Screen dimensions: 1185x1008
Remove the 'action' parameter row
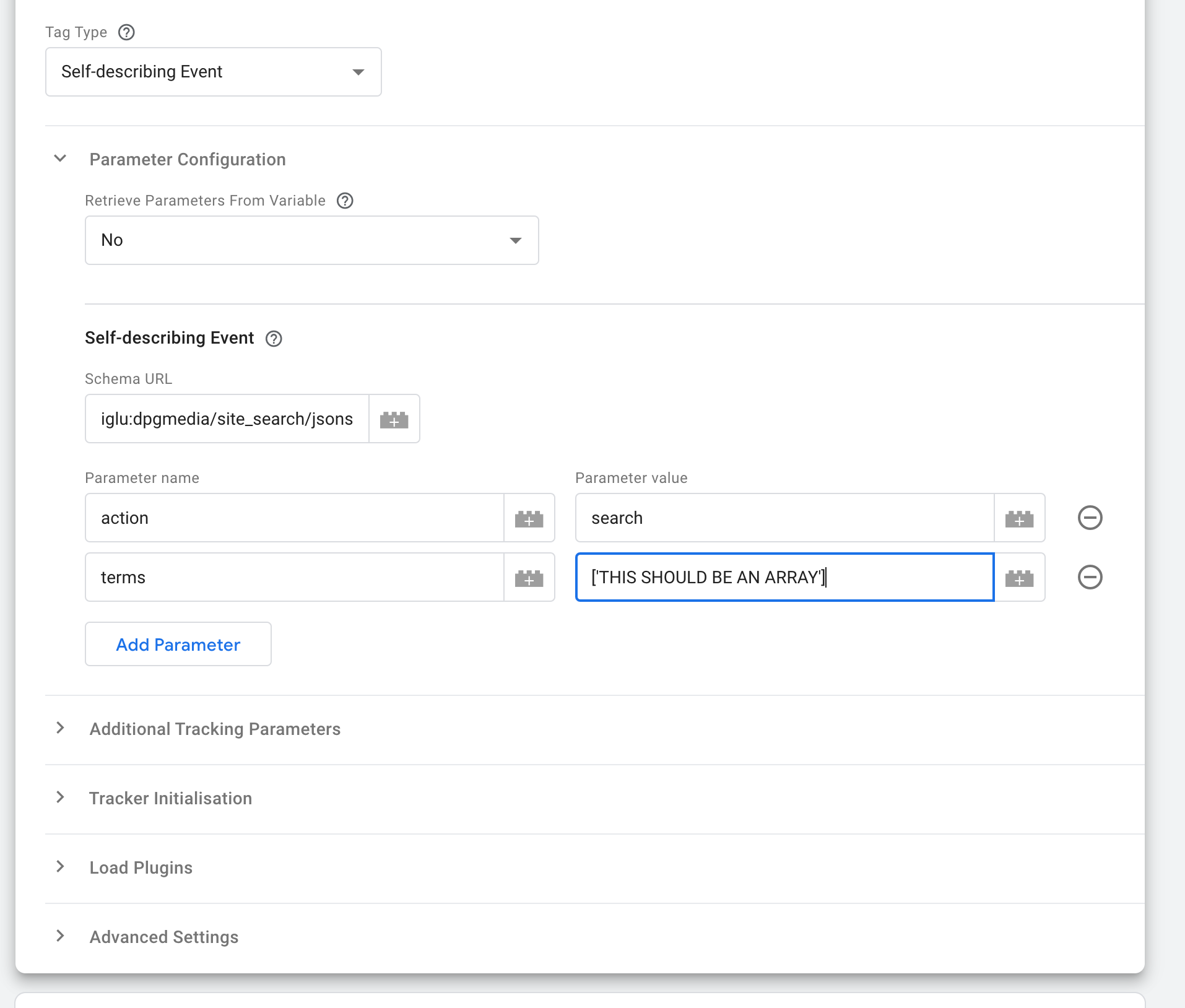coord(1090,518)
